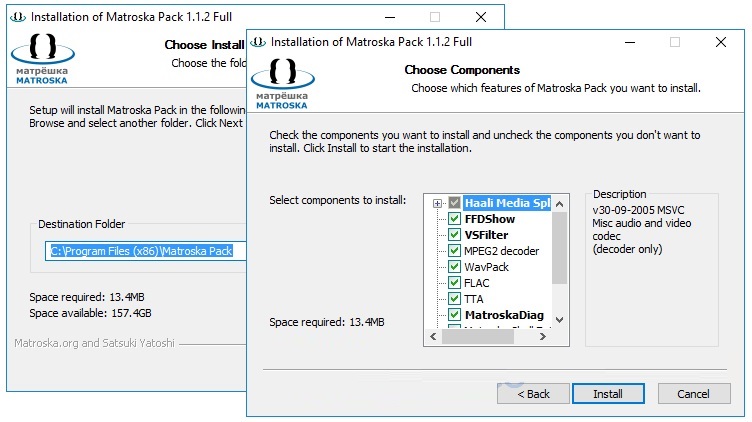Toggle the VSFilter checkbox
The image size is (752, 422).
tap(454, 234)
